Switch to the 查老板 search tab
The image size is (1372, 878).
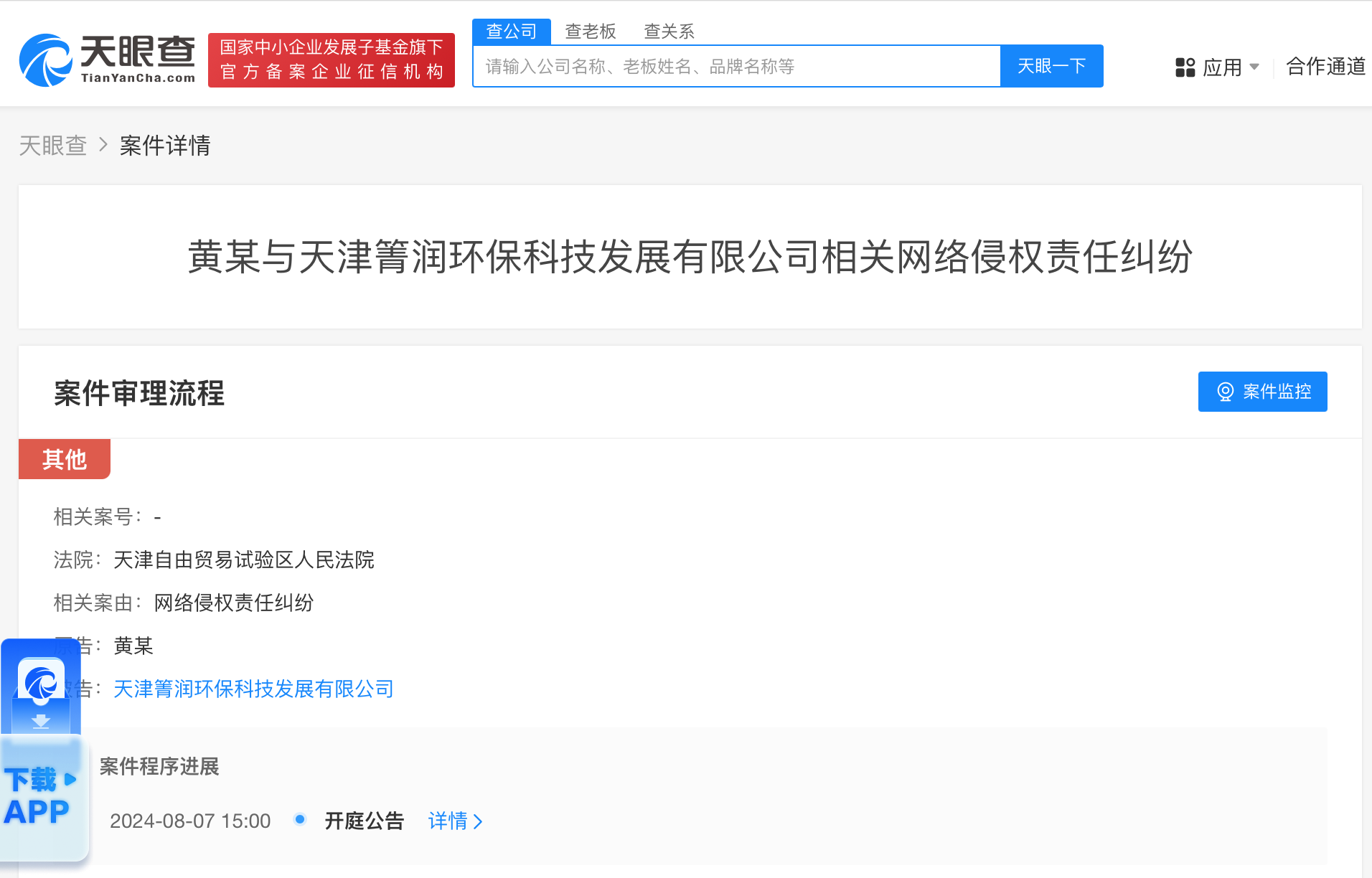tap(590, 31)
